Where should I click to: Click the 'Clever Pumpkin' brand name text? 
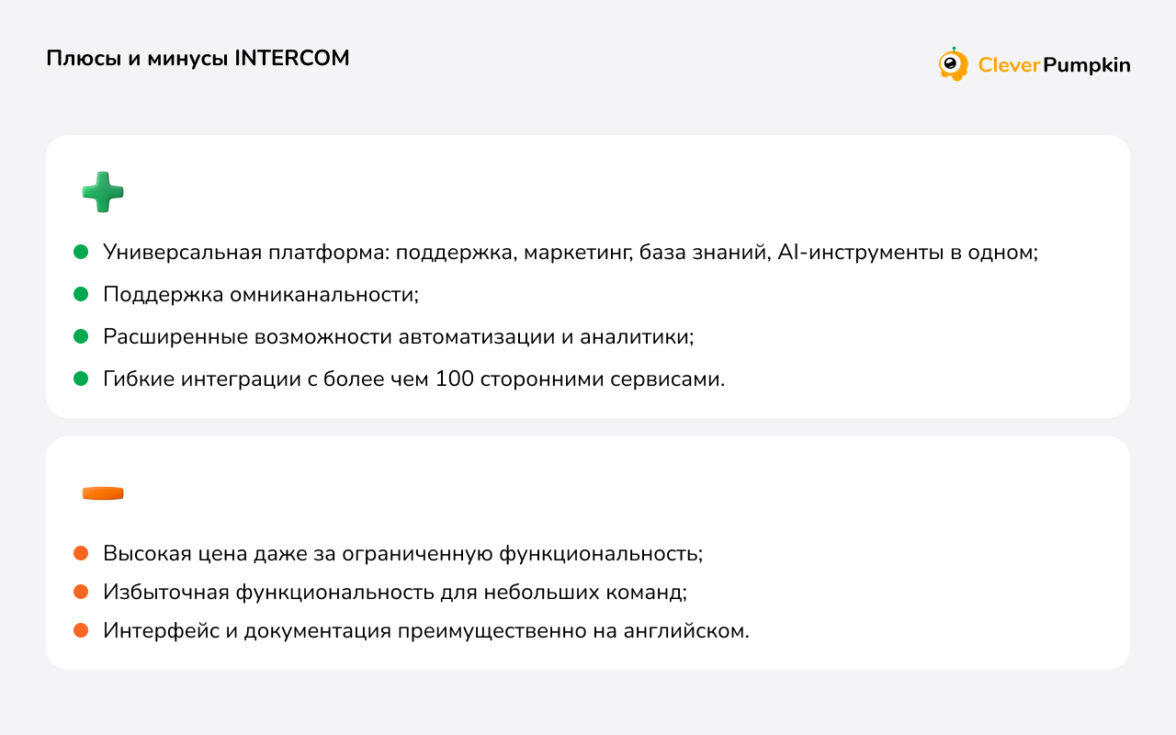click(1054, 65)
